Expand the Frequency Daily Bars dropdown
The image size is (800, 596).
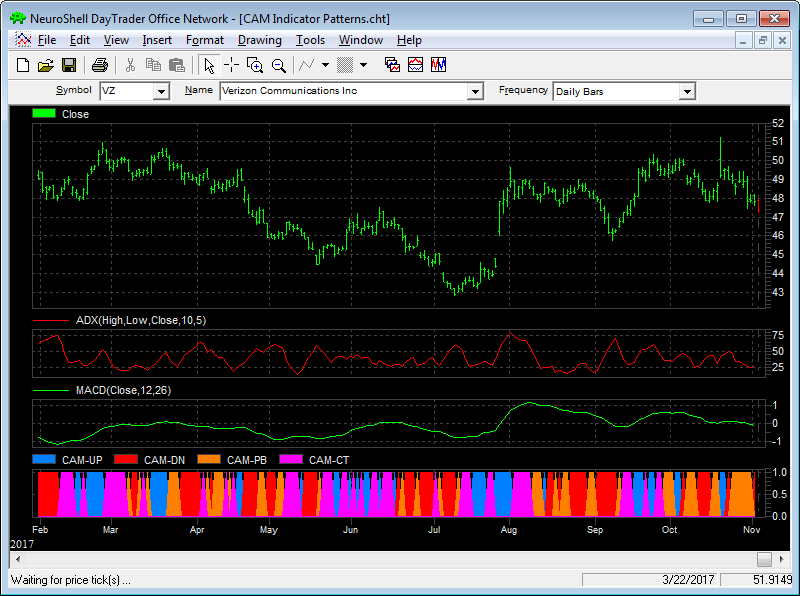687,92
